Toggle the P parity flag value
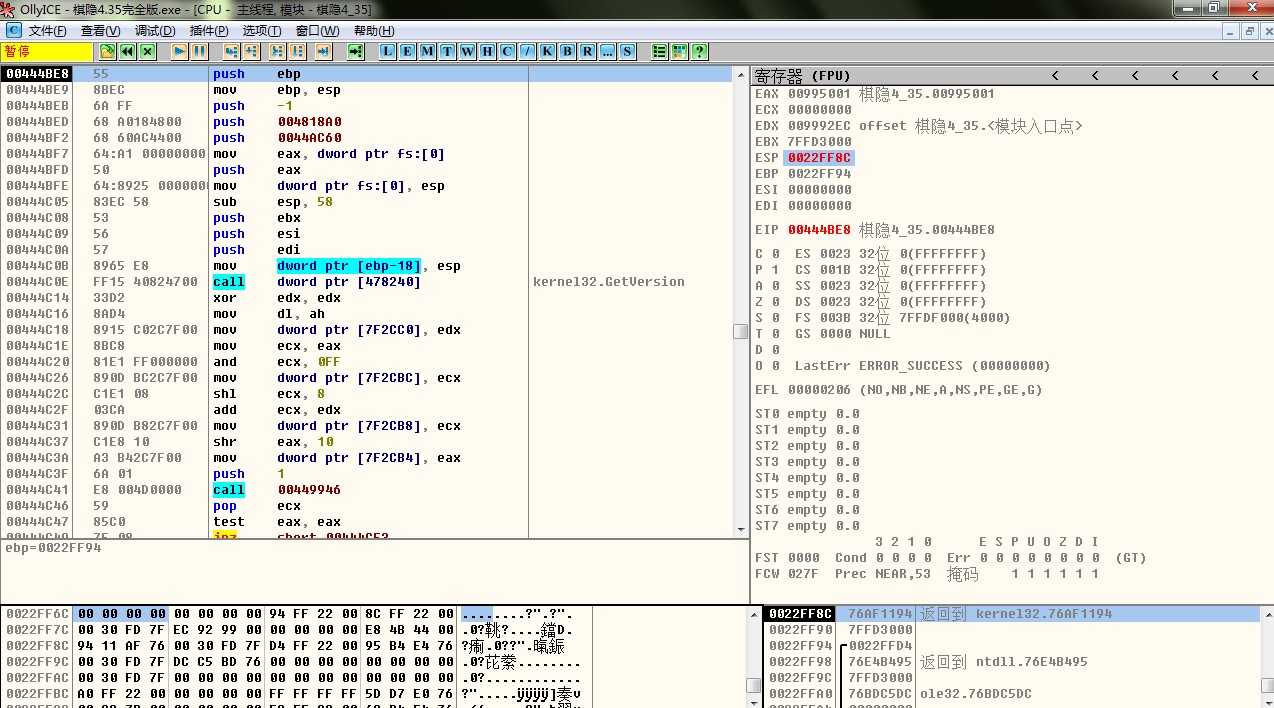The width and height of the screenshot is (1274, 708). pyautogui.click(x=775, y=270)
